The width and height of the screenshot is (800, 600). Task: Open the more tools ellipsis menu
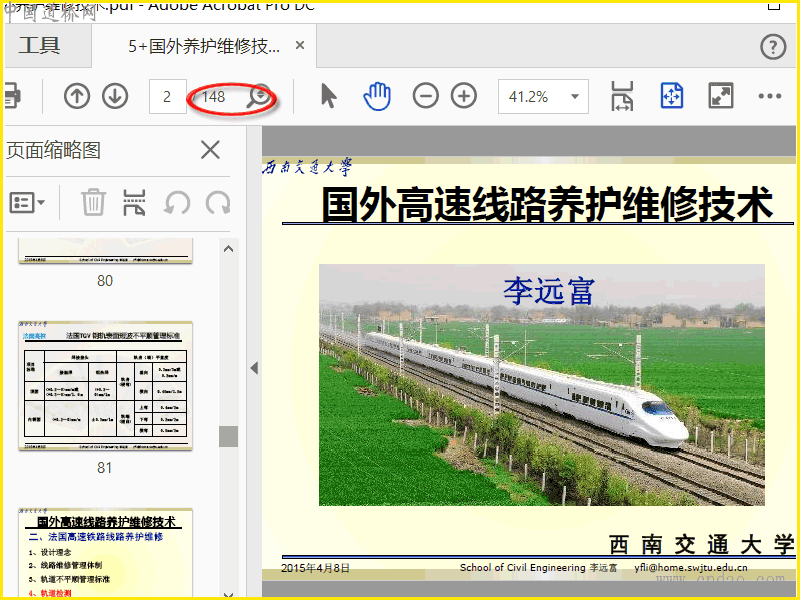click(x=769, y=96)
